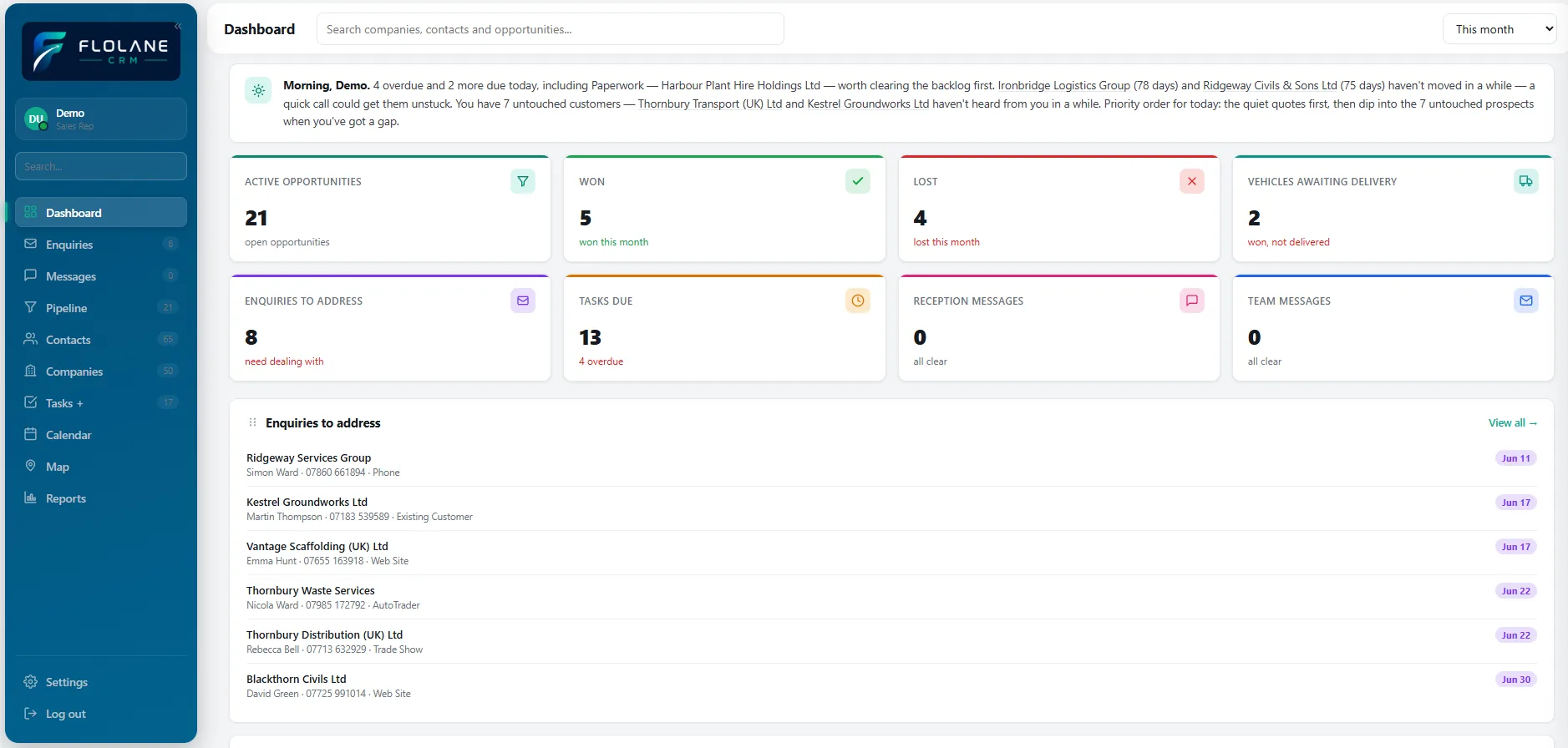Open the Enquiries menu item

click(x=101, y=244)
